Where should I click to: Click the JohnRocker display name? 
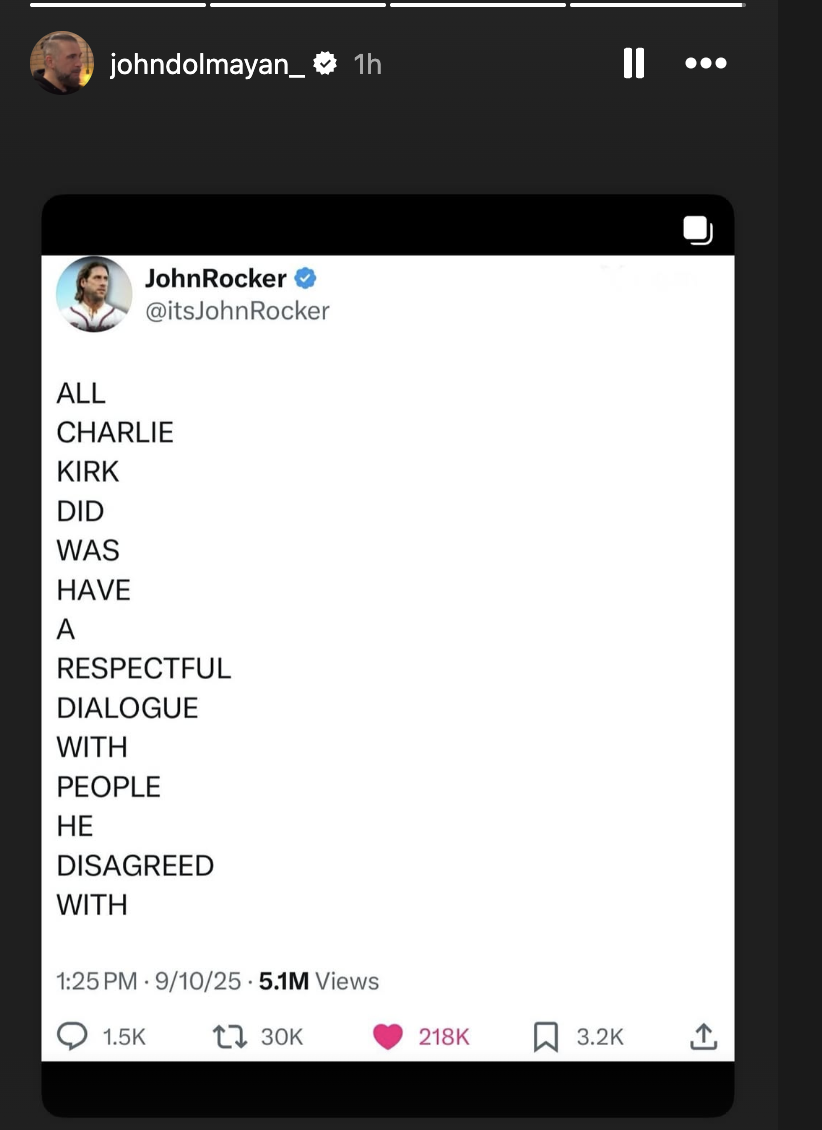tap(215, 278)
